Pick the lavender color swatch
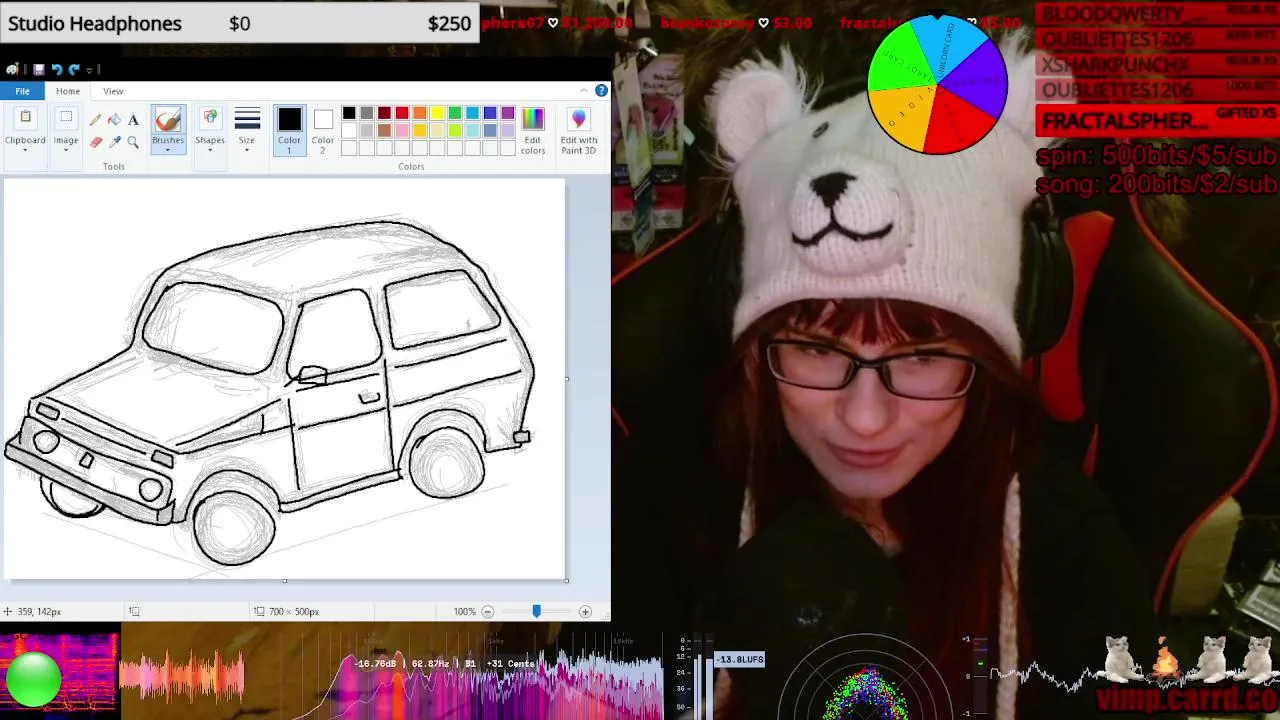The image size is (1280, 720). pos(508,130)
